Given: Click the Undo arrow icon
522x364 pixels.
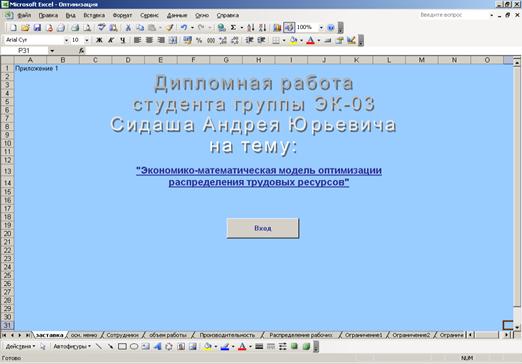Looking at the screenshot, I should click(184, 28).
